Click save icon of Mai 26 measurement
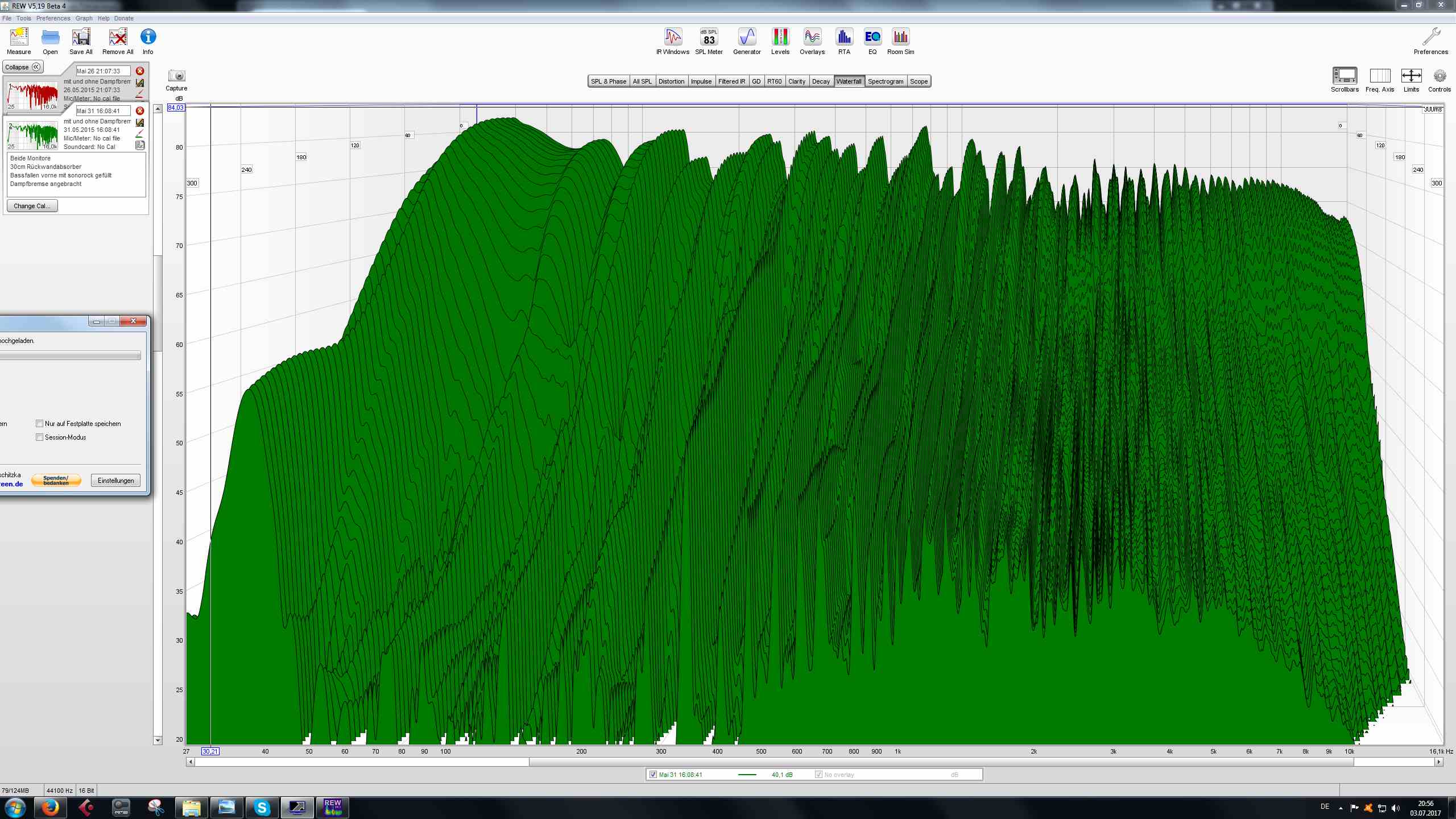 pyautogui.click(x=140, y=83)
